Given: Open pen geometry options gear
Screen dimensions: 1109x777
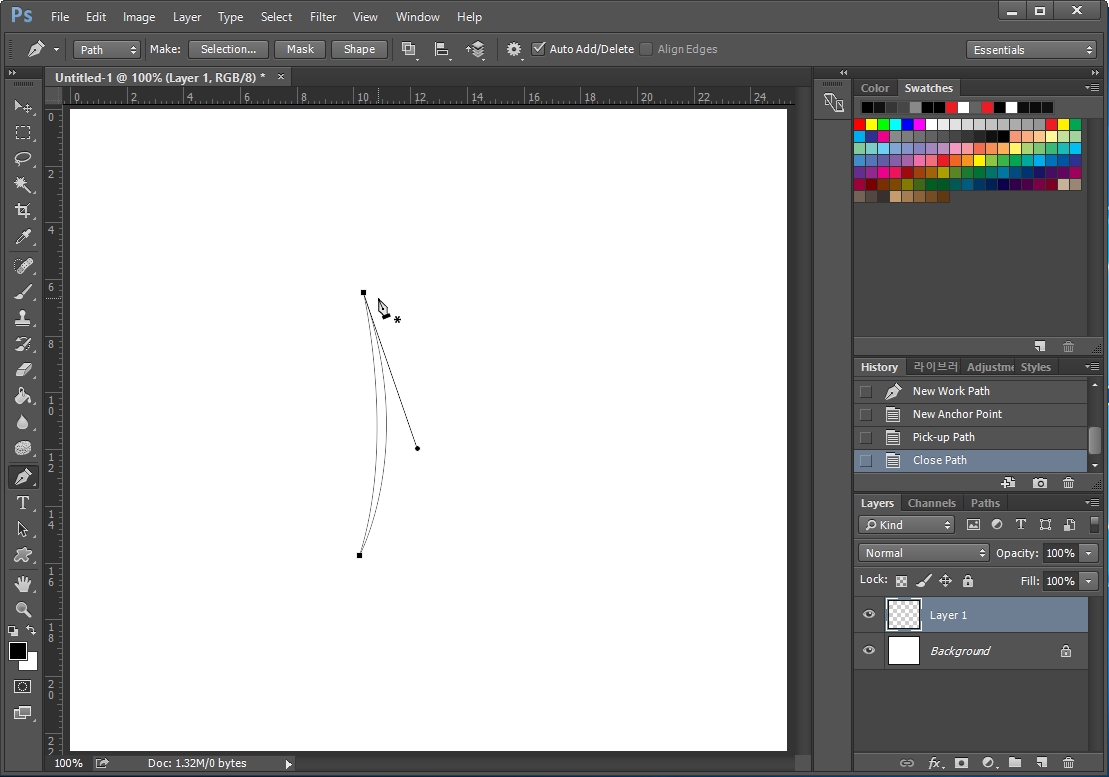Looking at the screenshot, I should click(x=514, y=49).
